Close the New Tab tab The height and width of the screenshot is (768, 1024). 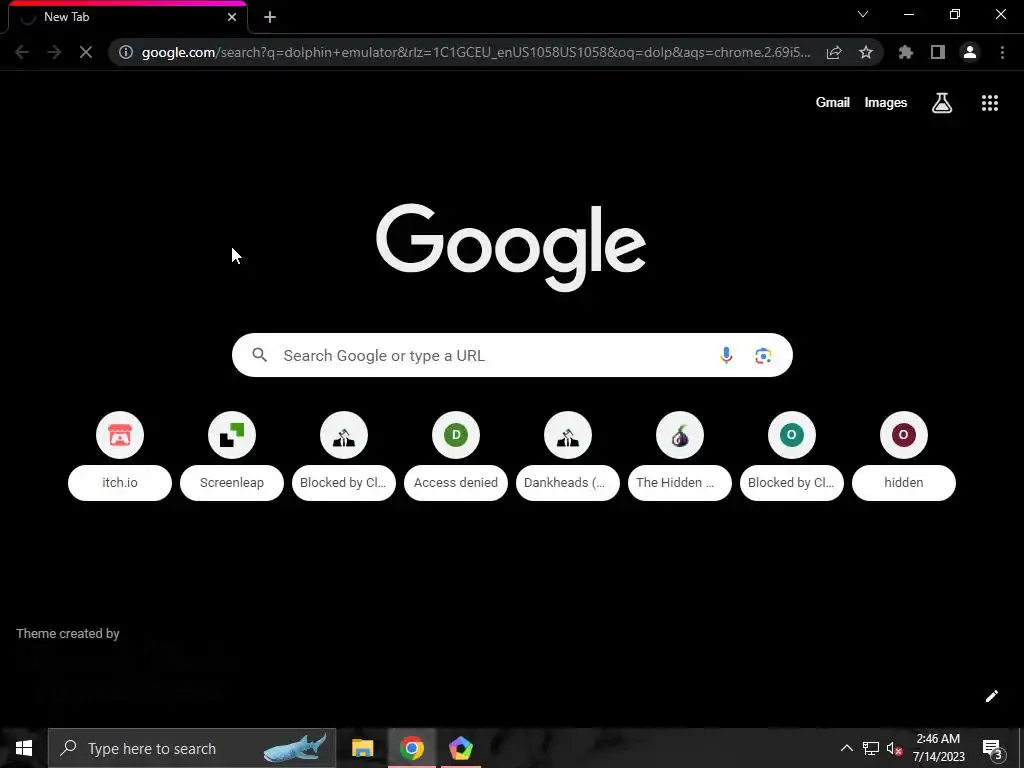[x=232, y=17]
